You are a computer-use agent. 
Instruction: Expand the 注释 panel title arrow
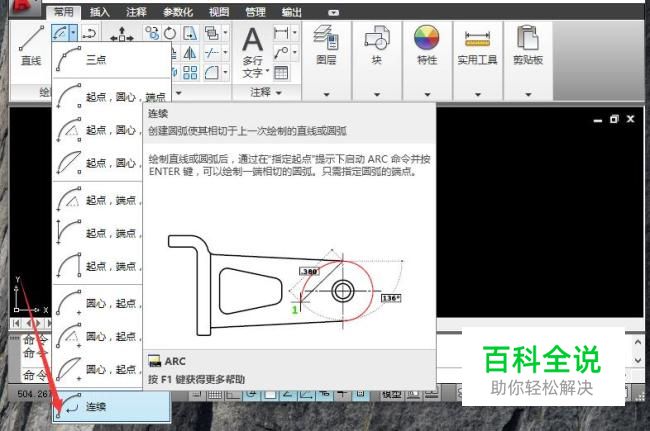279,92
